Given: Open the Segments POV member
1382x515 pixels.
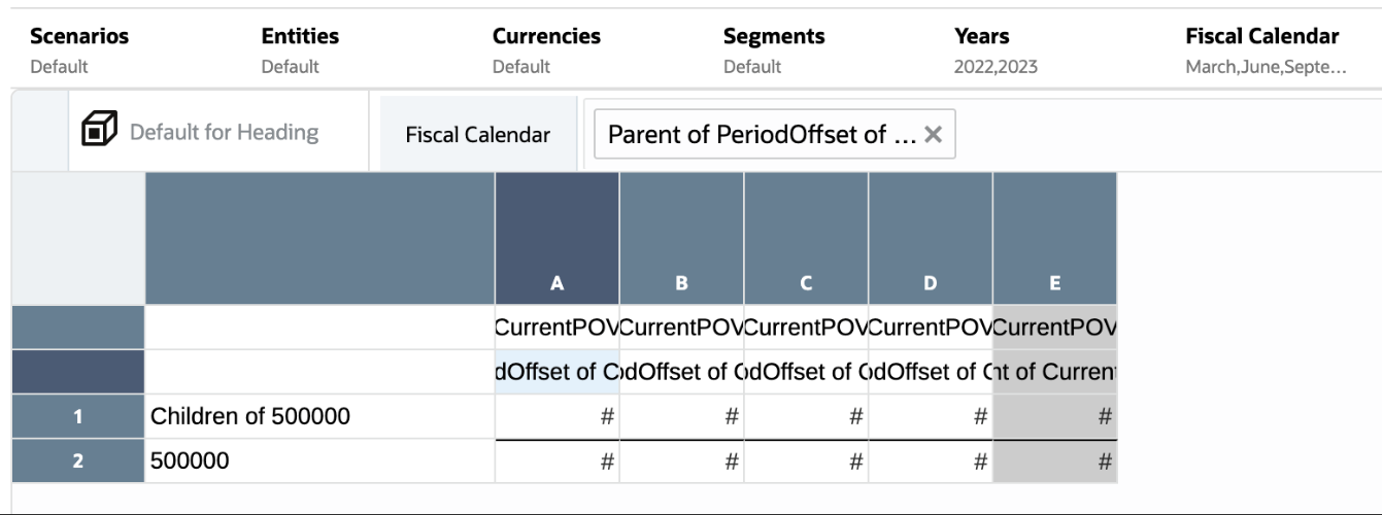Looking at the screenshot, I should point(774,50).
